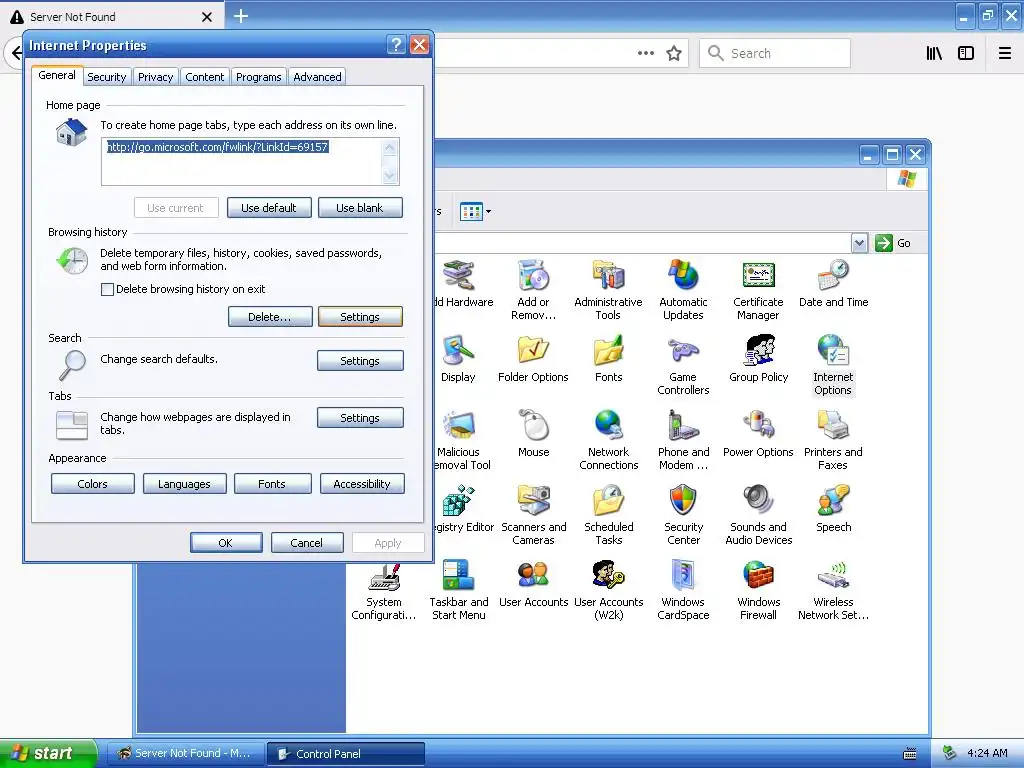Switch to the Advanced tab
This screenshot has width=1024, height=768.
tap(317, 76)
